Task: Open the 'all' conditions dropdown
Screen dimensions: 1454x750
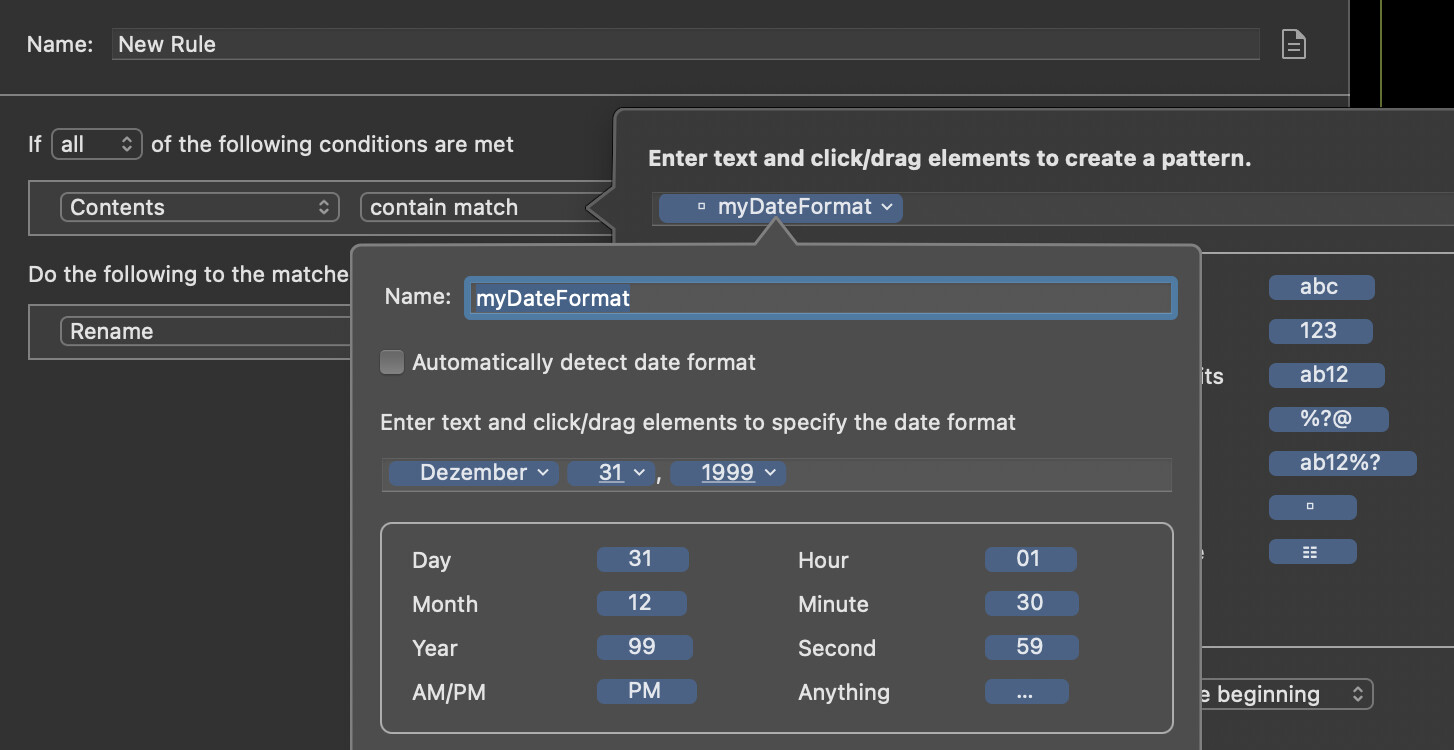Action: pos(96,144)
